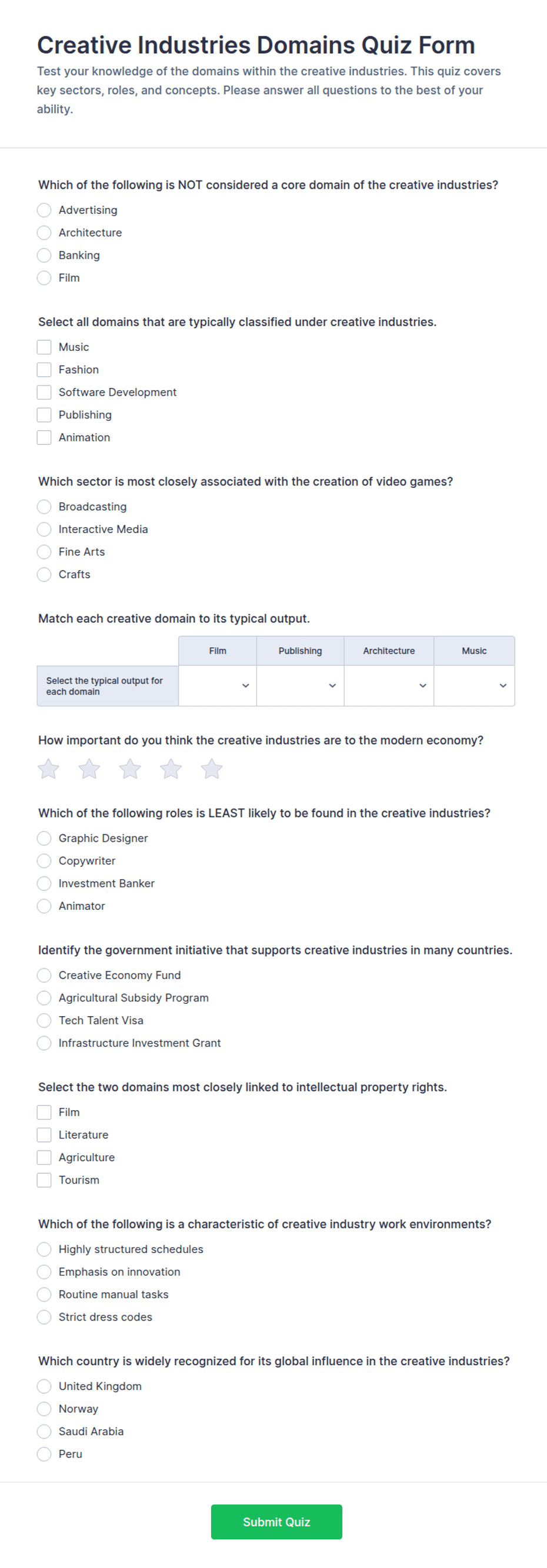Choose Interactive Media for video games

[x=44, y=529]
